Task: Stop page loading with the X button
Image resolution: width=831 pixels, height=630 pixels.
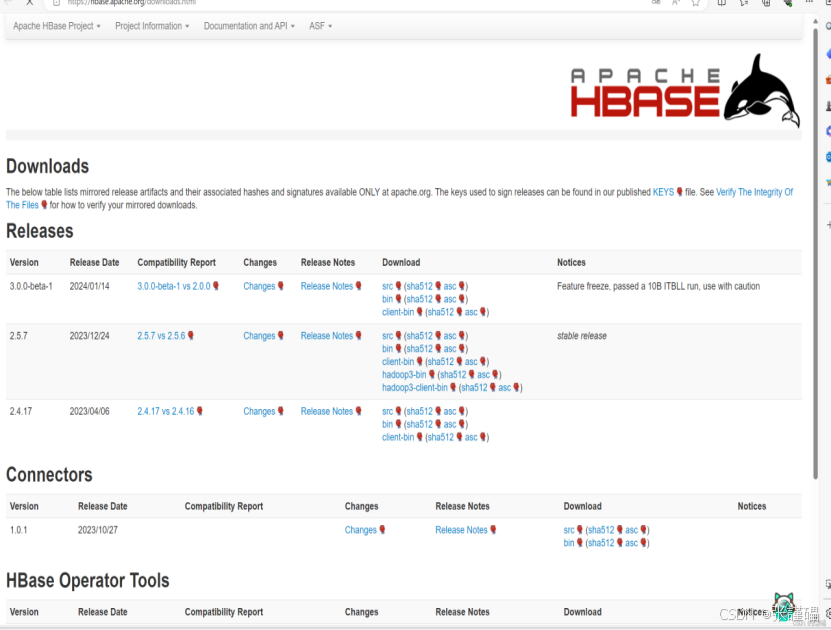Action: click(x=30, y=2)
